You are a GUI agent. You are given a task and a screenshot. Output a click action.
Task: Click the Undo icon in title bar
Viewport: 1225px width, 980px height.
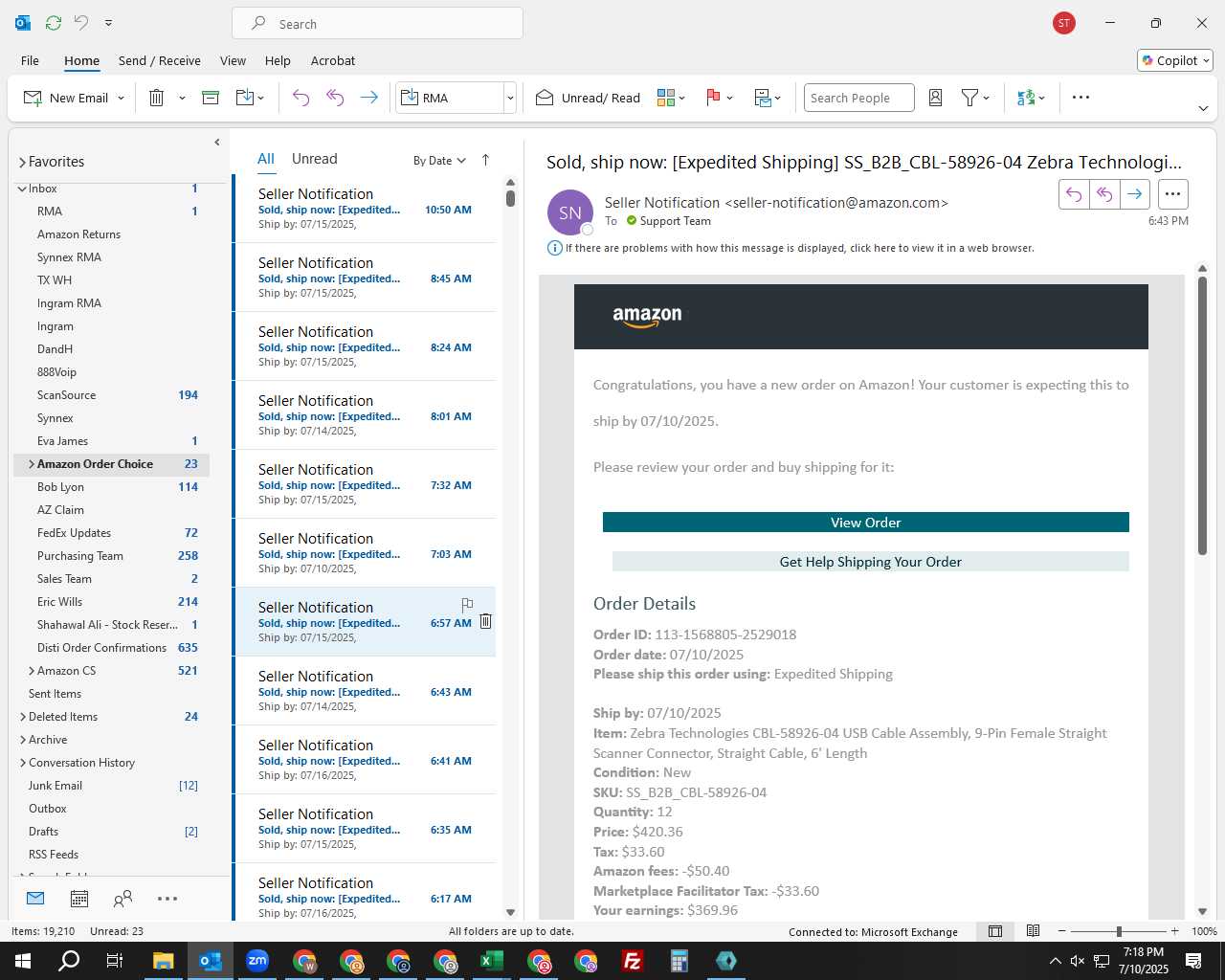(81, 22)
